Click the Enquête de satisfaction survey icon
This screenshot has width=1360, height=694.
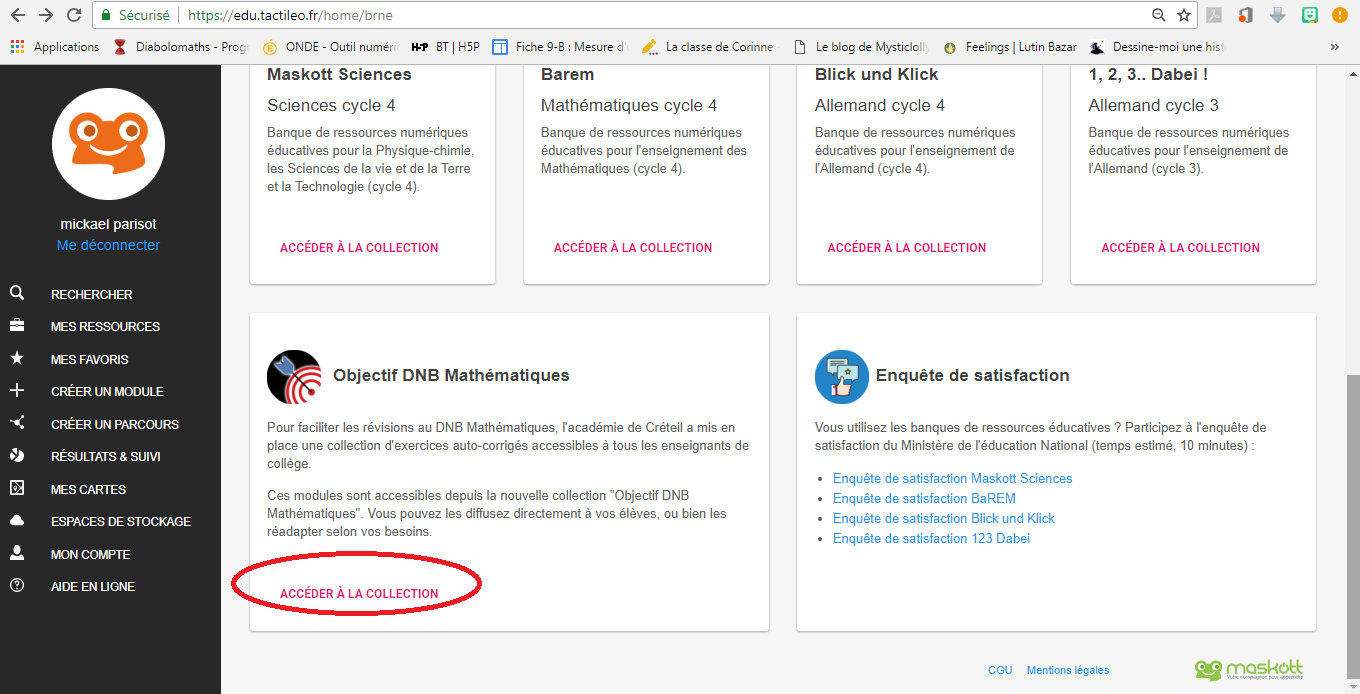(842, 377)
